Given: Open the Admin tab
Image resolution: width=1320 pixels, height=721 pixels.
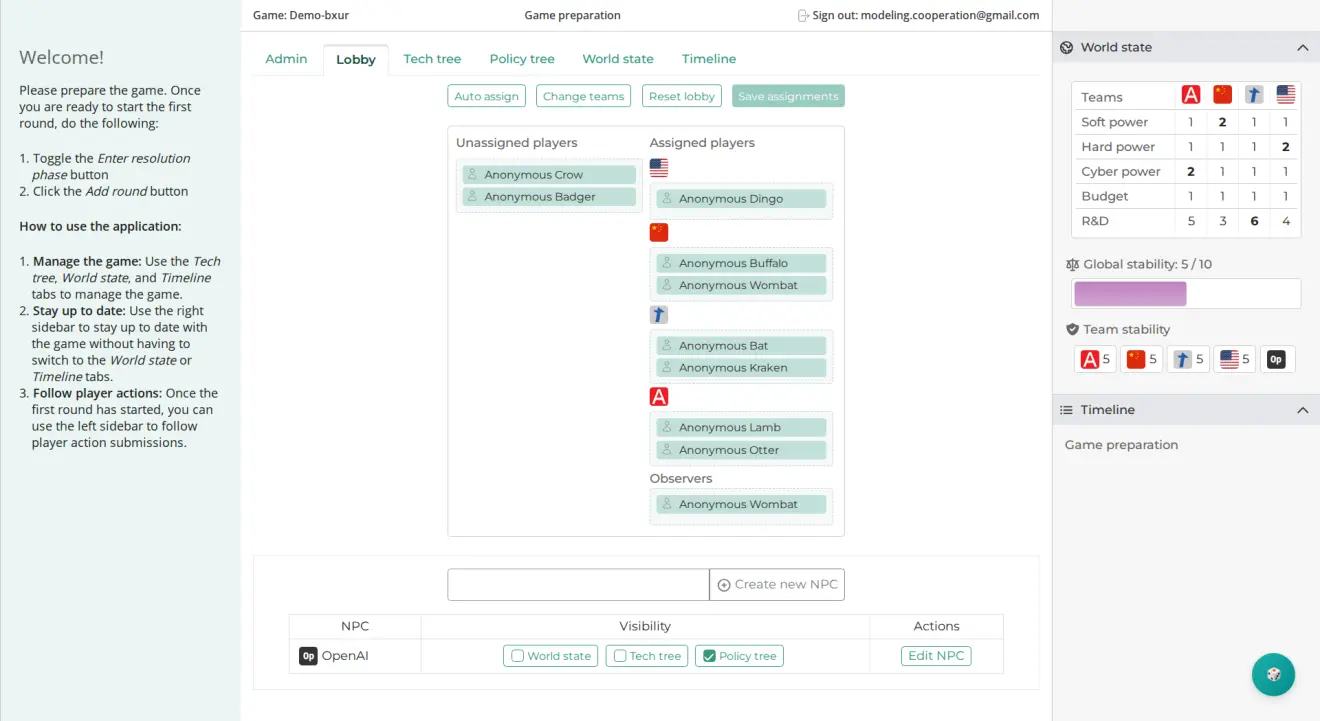Looking at the screenshot, I should tap(286, 58).
